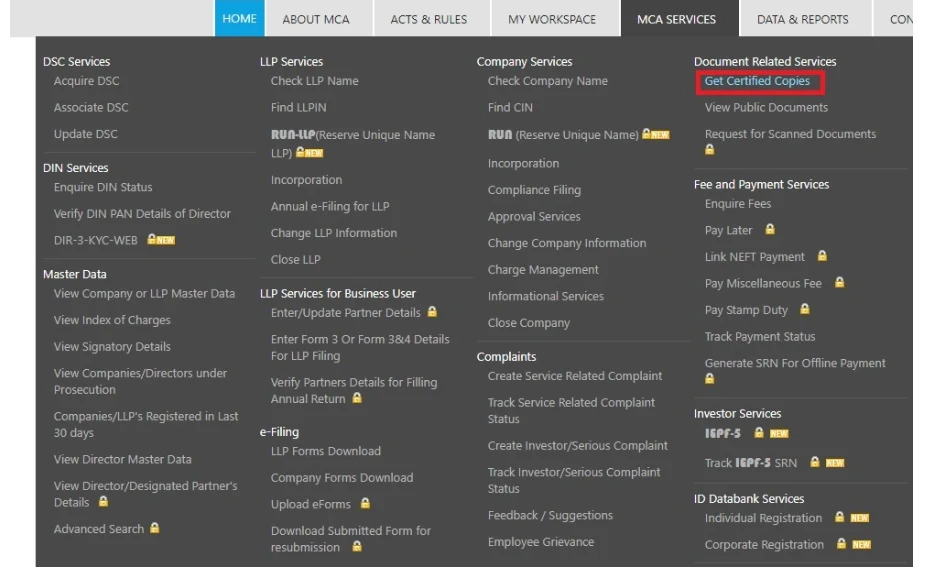Select Check Company Name

(x=547, y=81)
